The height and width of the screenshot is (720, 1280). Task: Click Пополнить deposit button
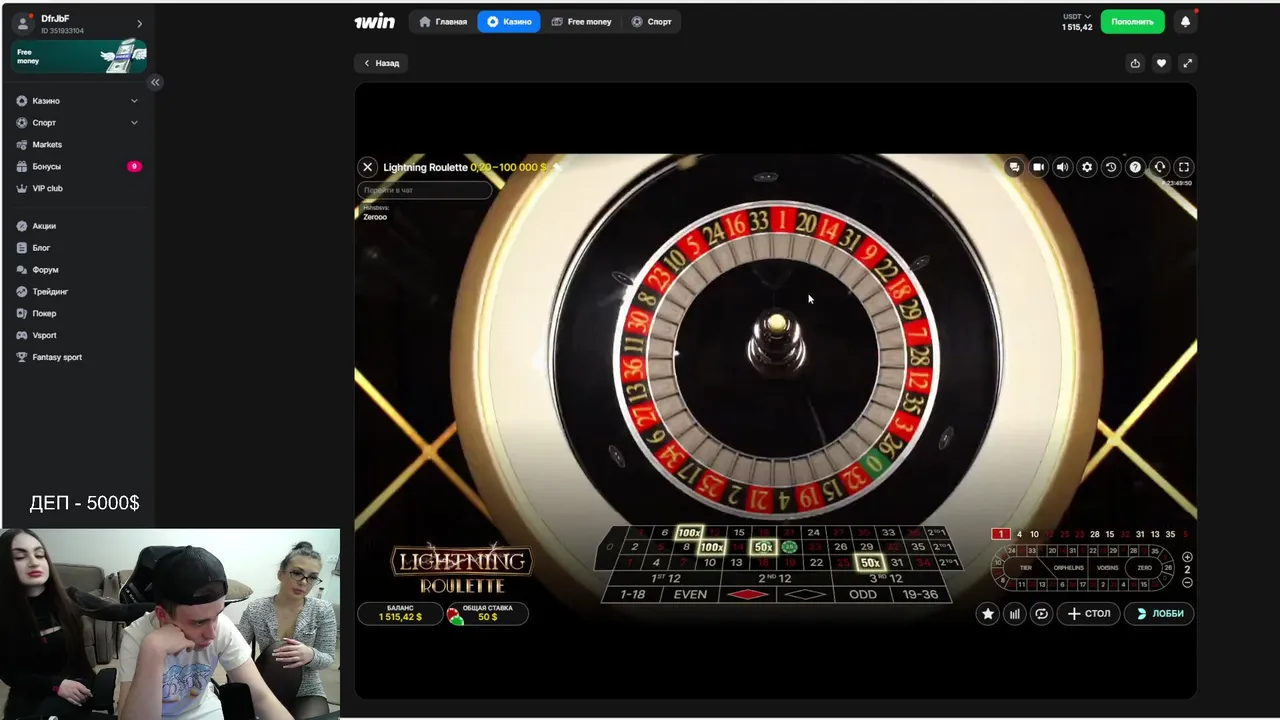click(x=1132, y=21)
